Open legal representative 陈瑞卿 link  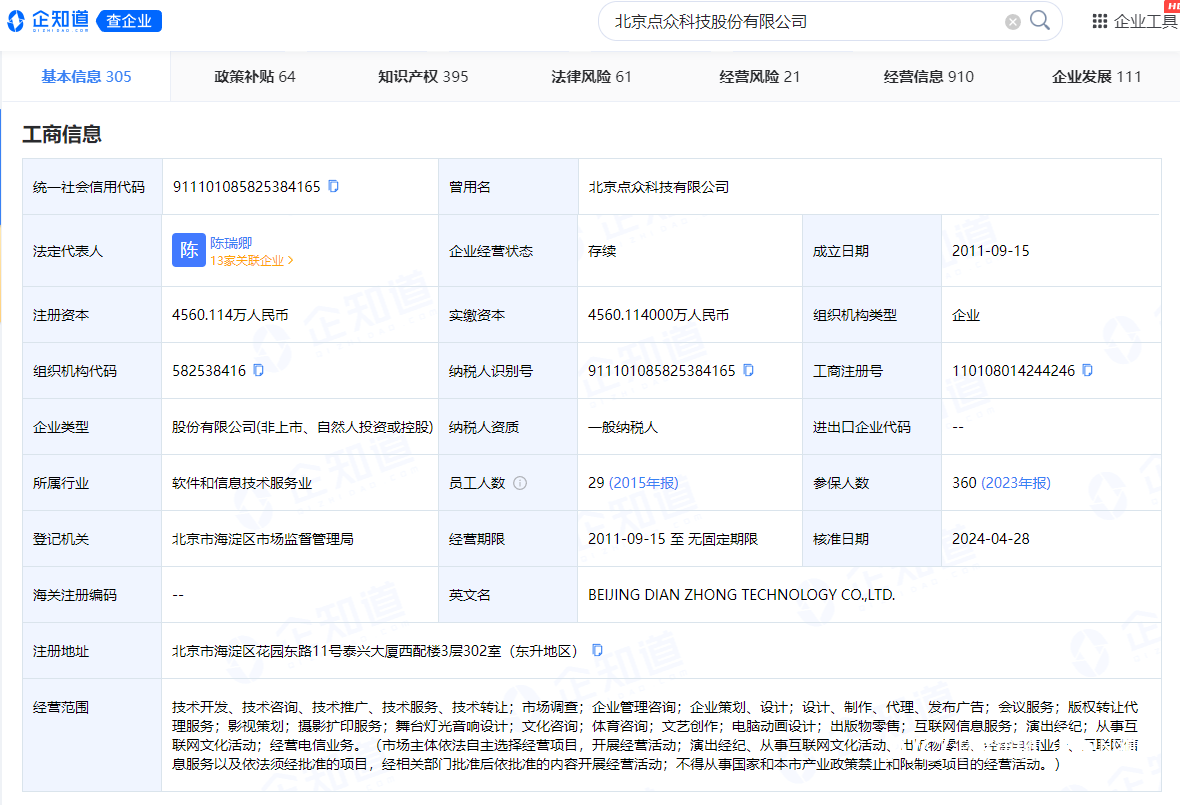click(231, 242)
